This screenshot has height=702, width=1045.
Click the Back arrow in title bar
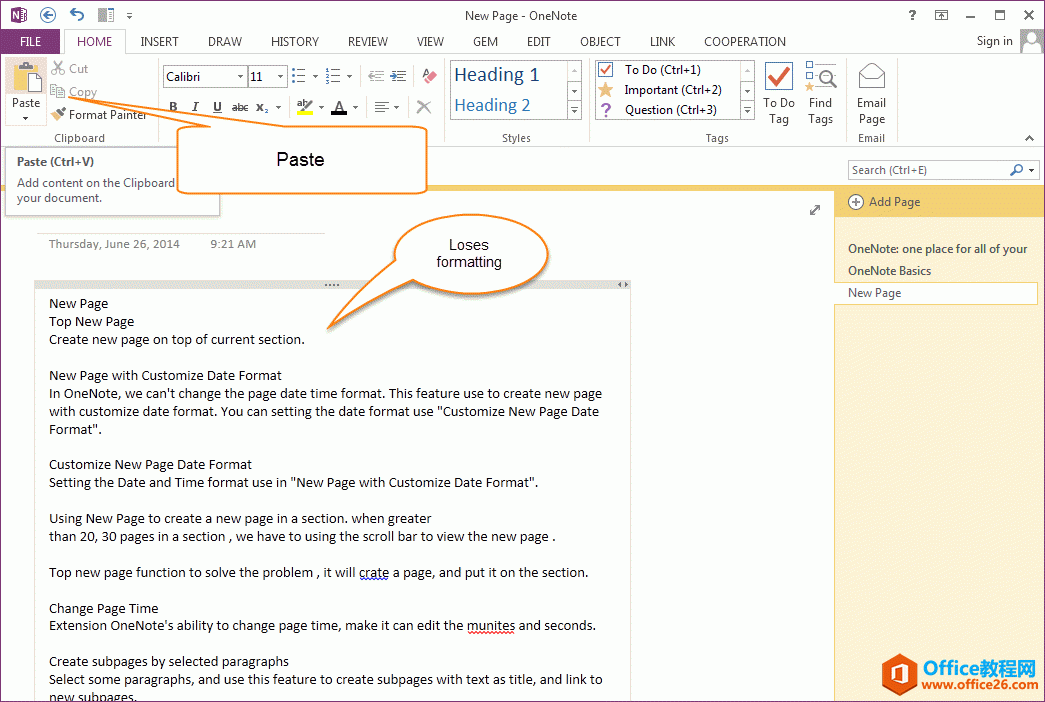point(48,15)
